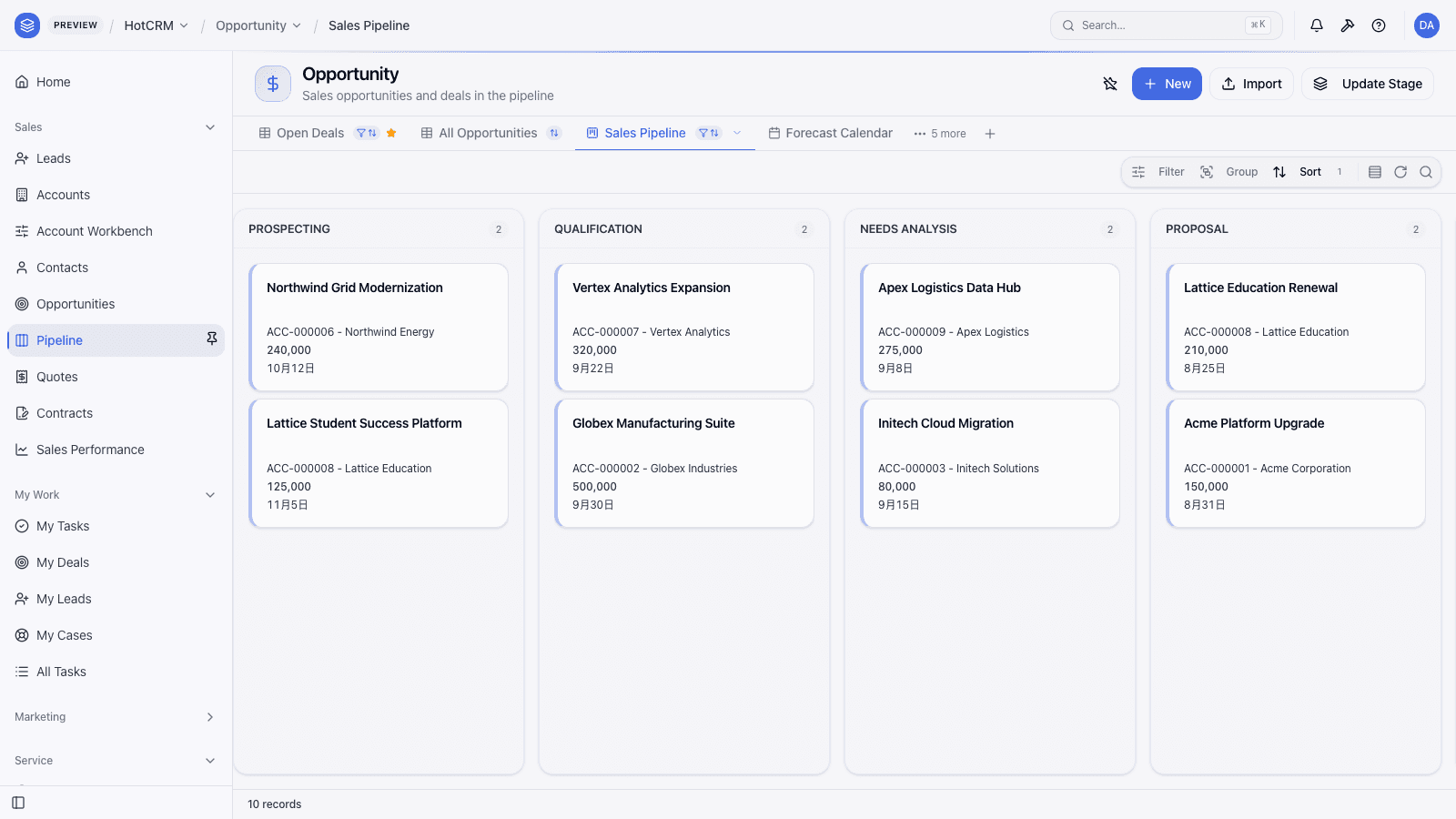Open the Group options
1456x819 pixels.
click(x=1229, y=172)
